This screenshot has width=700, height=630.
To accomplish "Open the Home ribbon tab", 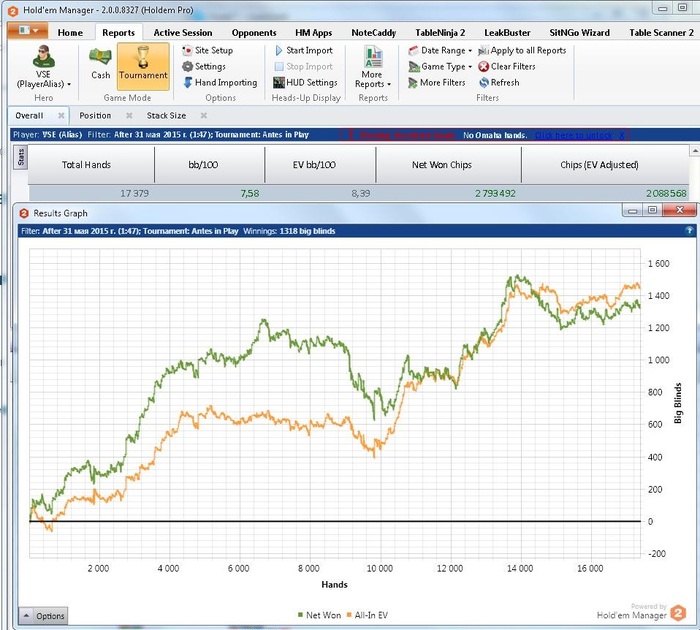I will (70, 33).
